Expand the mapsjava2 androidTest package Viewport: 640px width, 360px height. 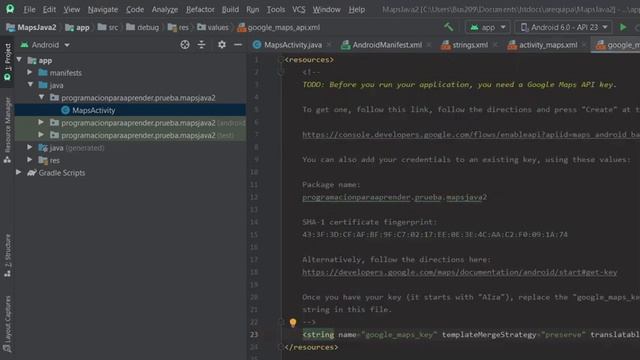[x=41, y=122]
